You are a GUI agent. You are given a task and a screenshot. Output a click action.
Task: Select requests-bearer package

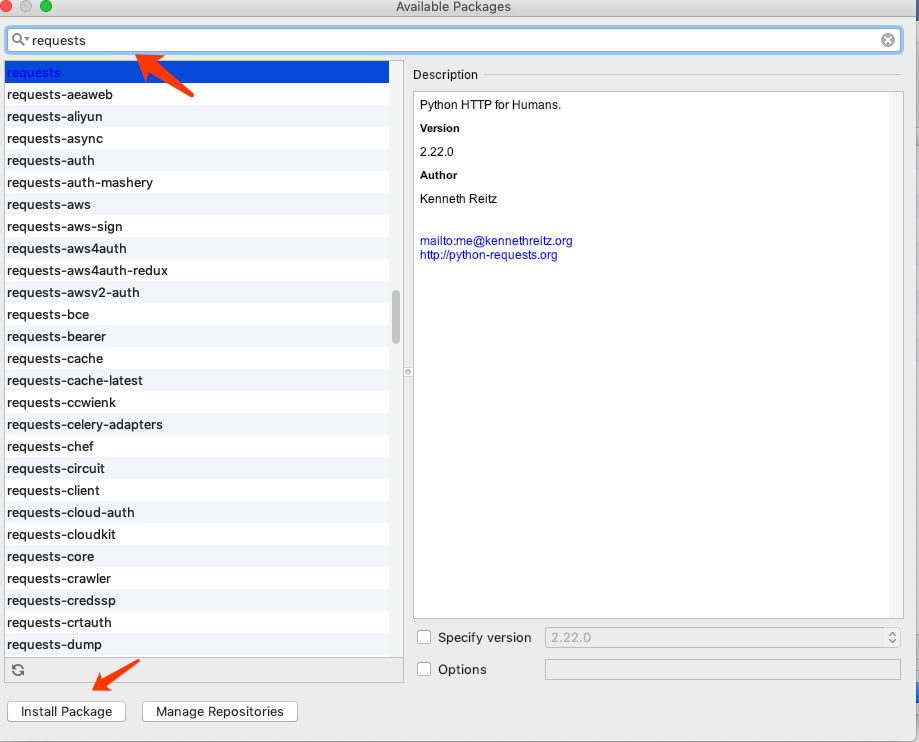click(x=197, y=336)
